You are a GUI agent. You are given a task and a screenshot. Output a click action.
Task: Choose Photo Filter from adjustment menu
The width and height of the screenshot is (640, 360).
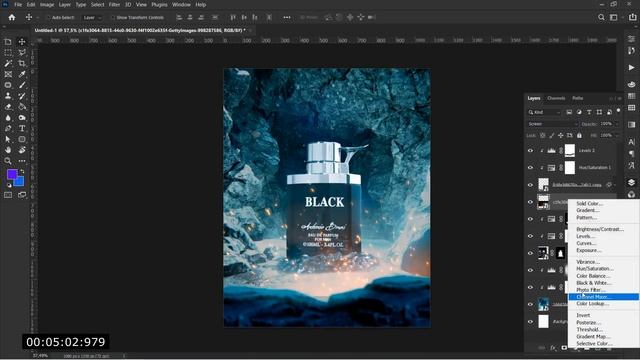tap(604, 290)
